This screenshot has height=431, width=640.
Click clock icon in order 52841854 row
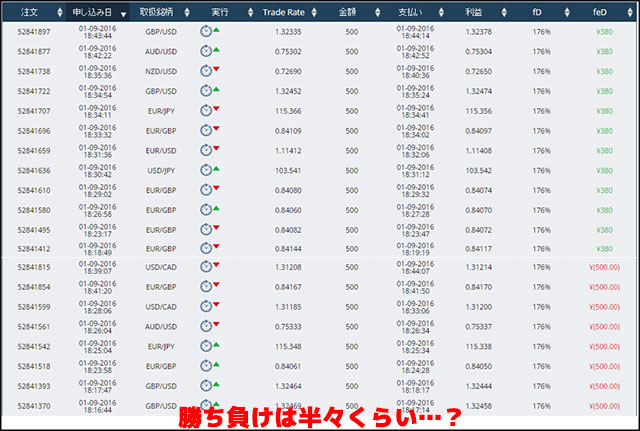click(206, 287)
